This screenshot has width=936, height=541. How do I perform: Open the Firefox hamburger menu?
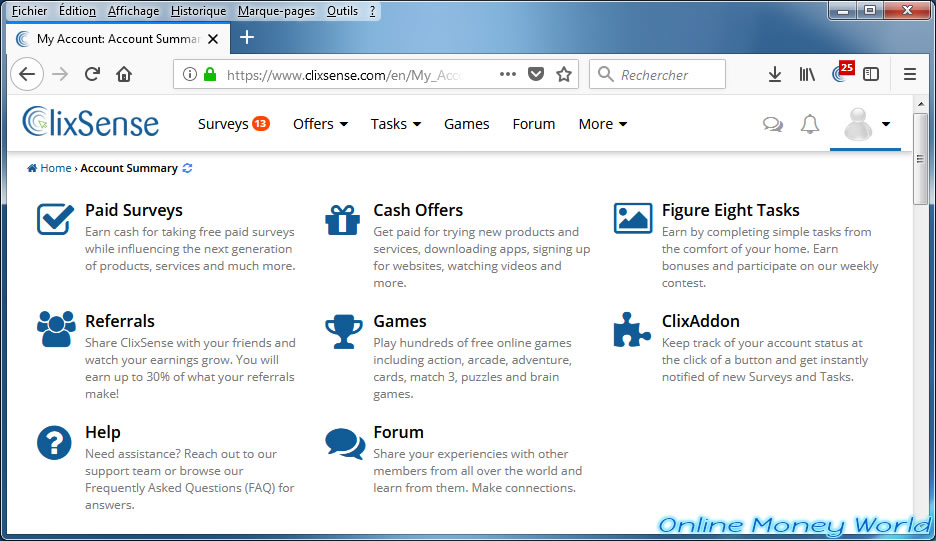910,74
